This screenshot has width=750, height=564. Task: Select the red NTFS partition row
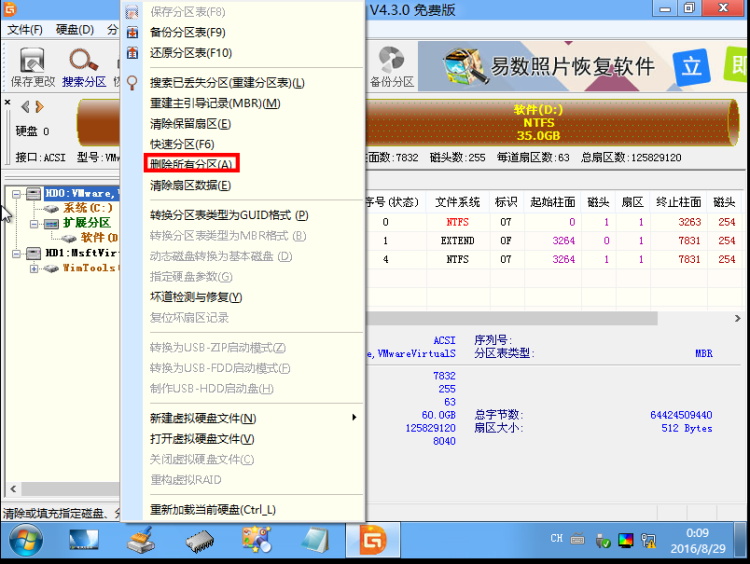click(x=552, y=222)
